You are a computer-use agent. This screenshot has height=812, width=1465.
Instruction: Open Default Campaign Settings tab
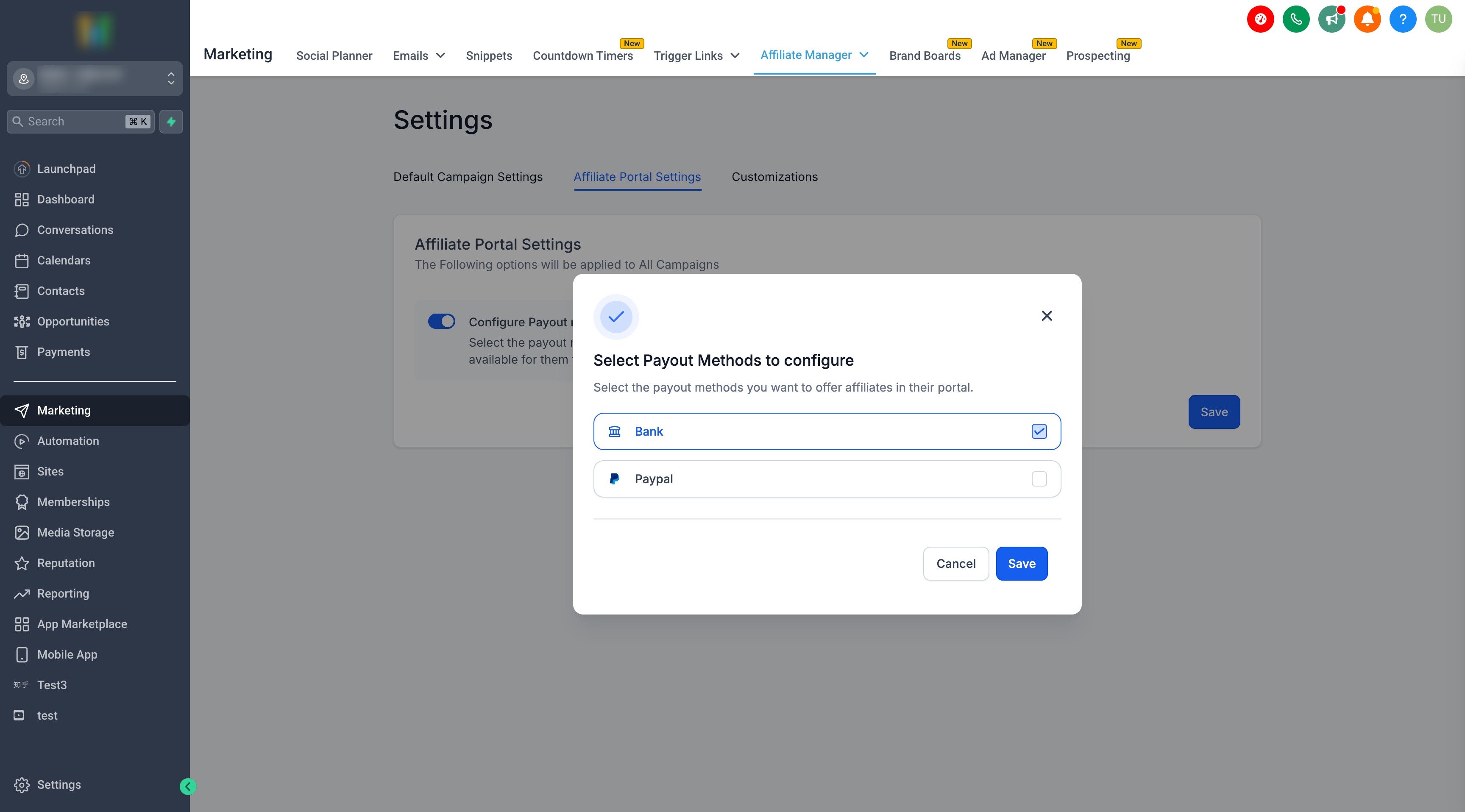point(468,177)
